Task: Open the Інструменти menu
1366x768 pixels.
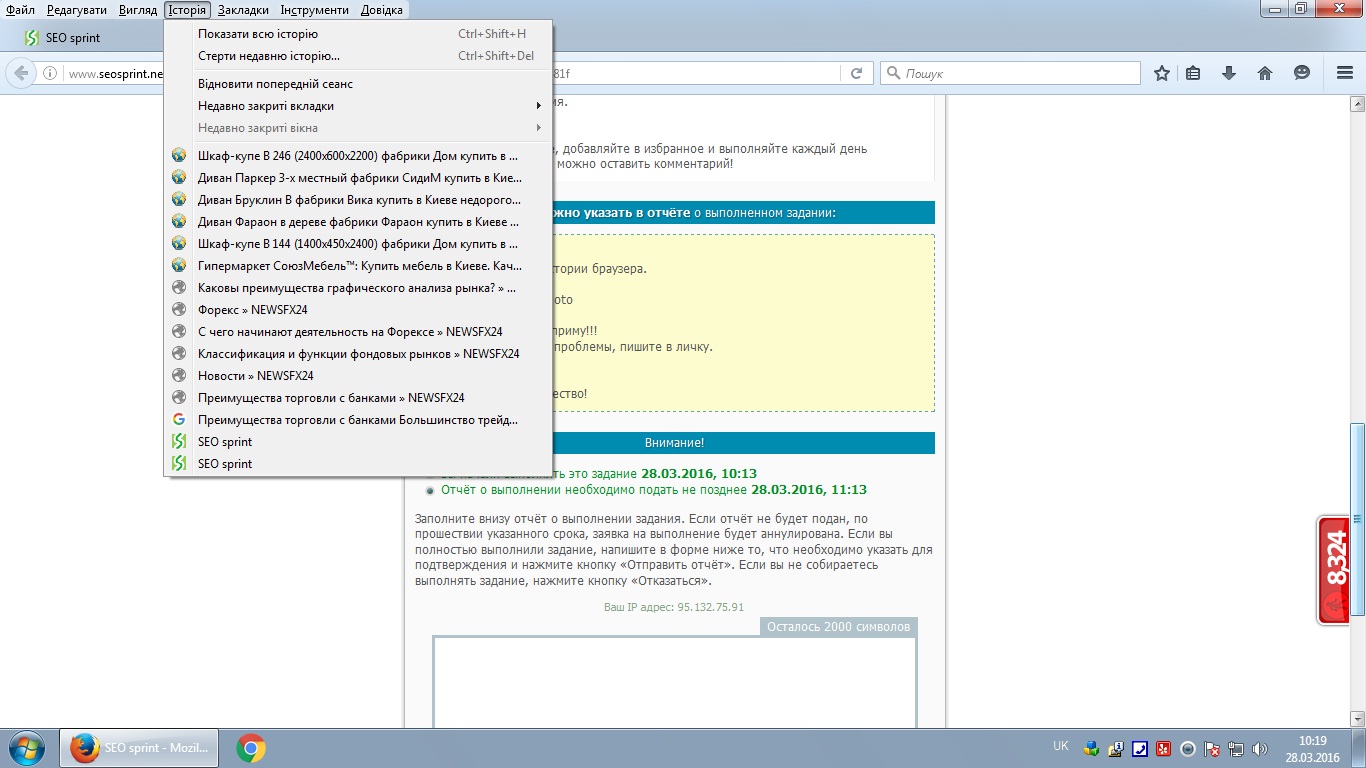Action: (x=315, y=10)
